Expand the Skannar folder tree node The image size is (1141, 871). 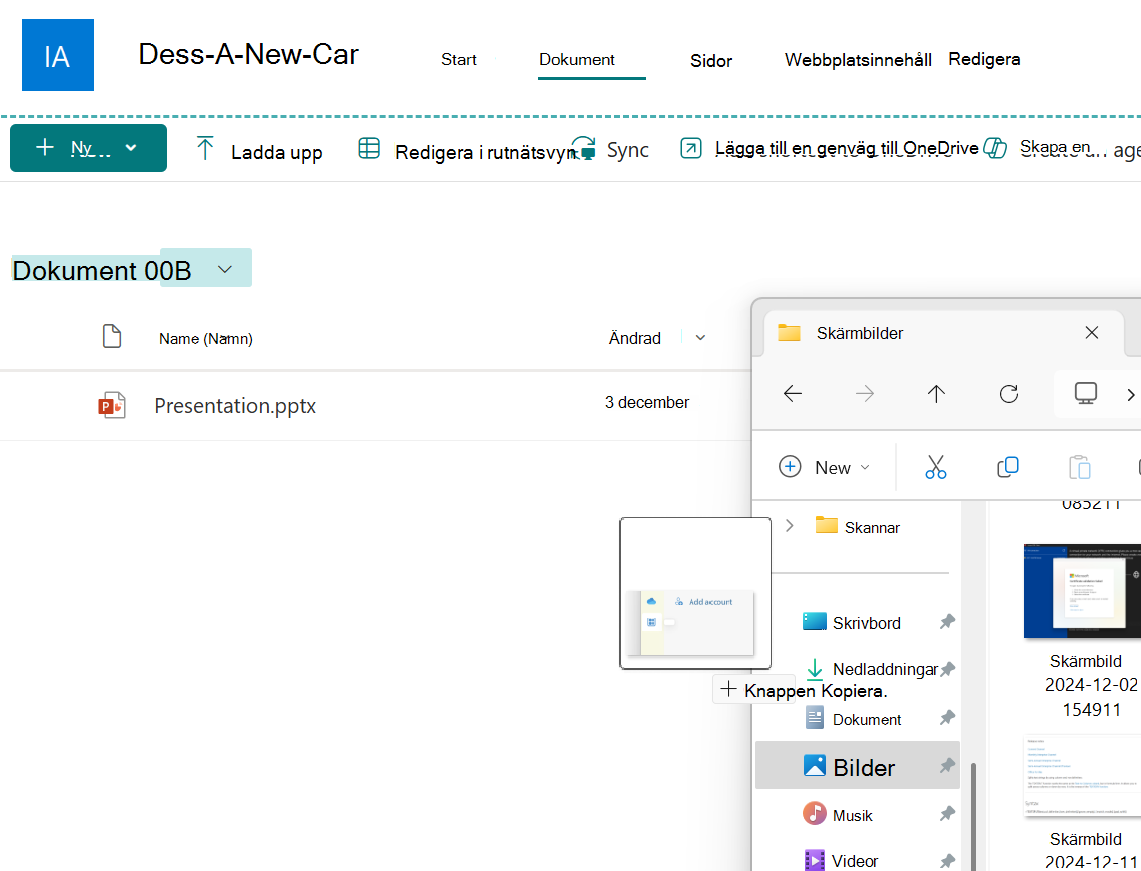(790, 525)
